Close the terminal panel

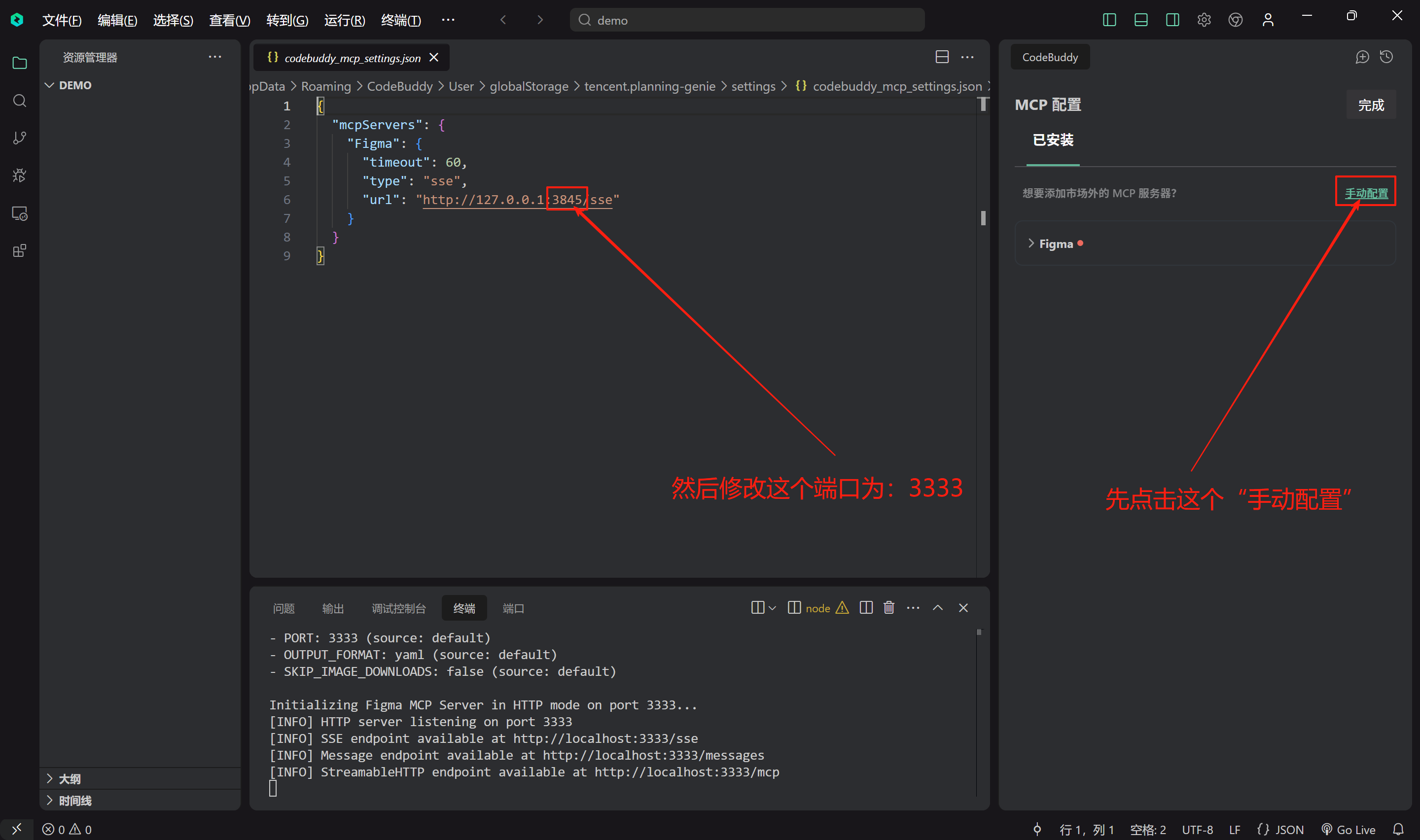[963, 607]
